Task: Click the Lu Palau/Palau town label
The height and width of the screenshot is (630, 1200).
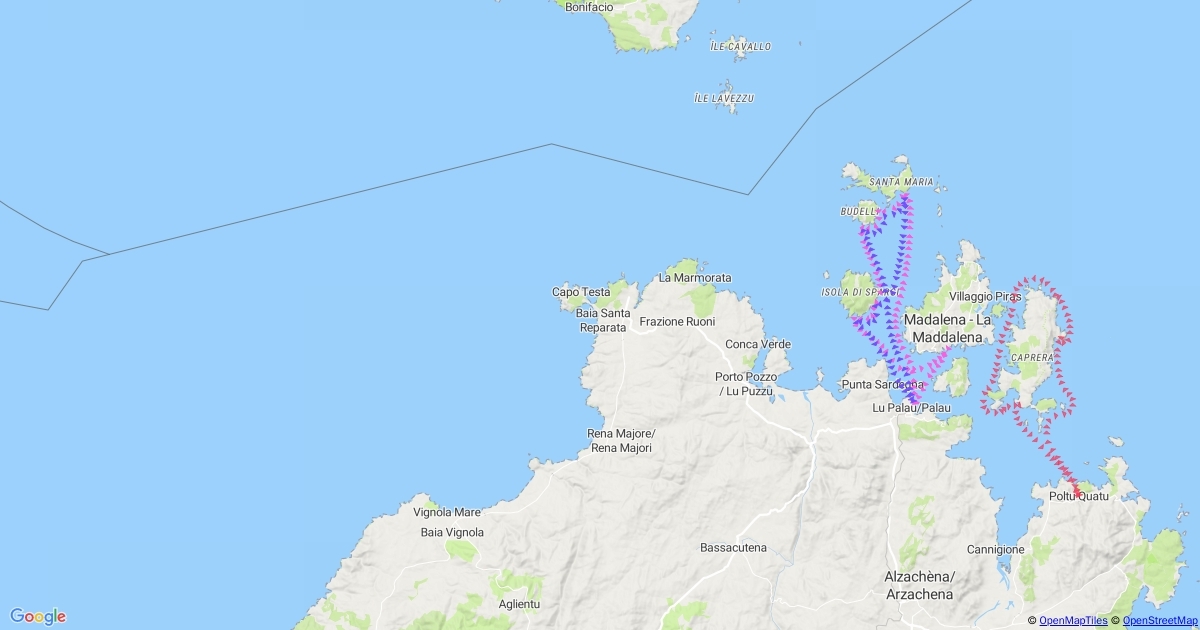Action: [911, 408]
